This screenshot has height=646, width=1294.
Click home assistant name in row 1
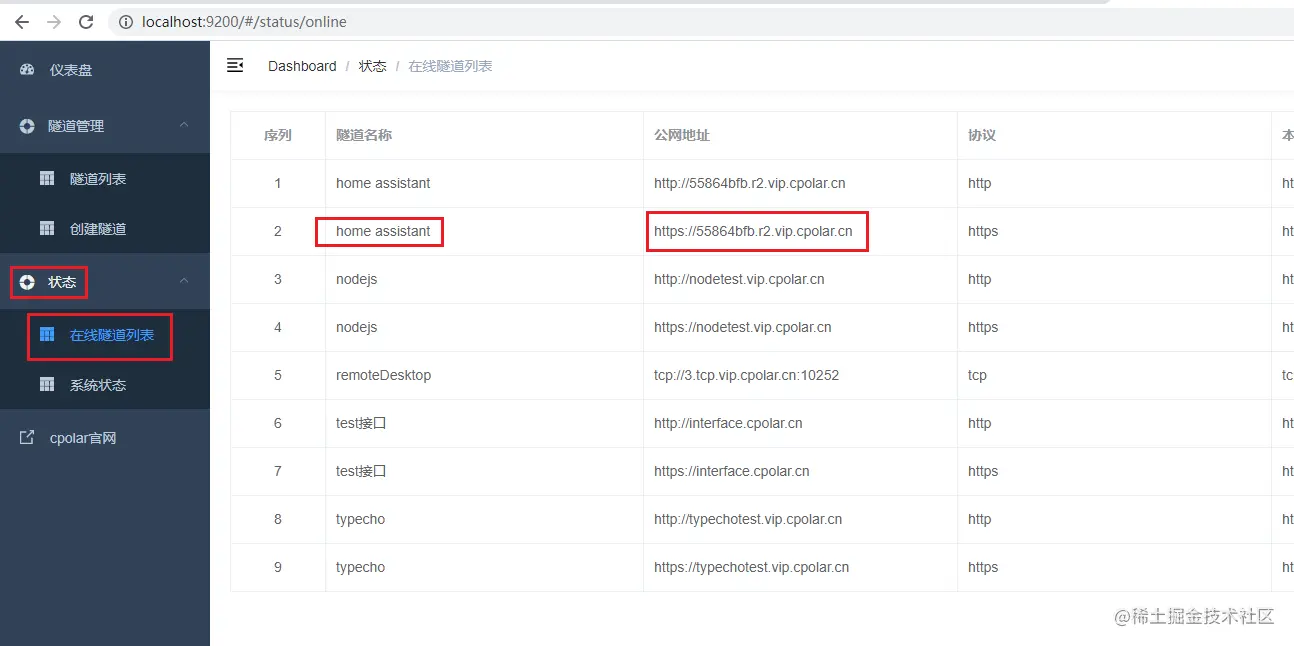coord(383,183)
